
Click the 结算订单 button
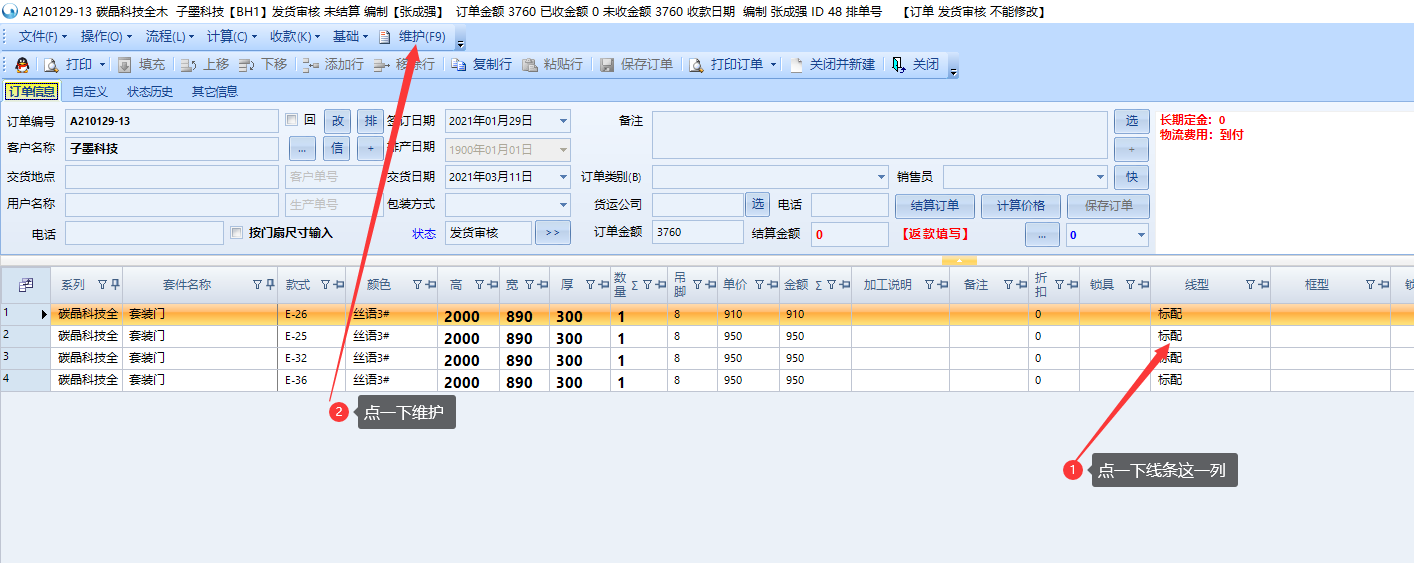[934, 206]
